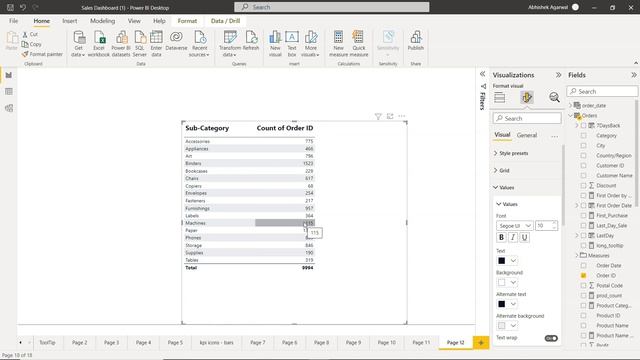The height and width of the screenshot is (360, 640).
Task: Toggle Bold for values
Action: (501, 238)
